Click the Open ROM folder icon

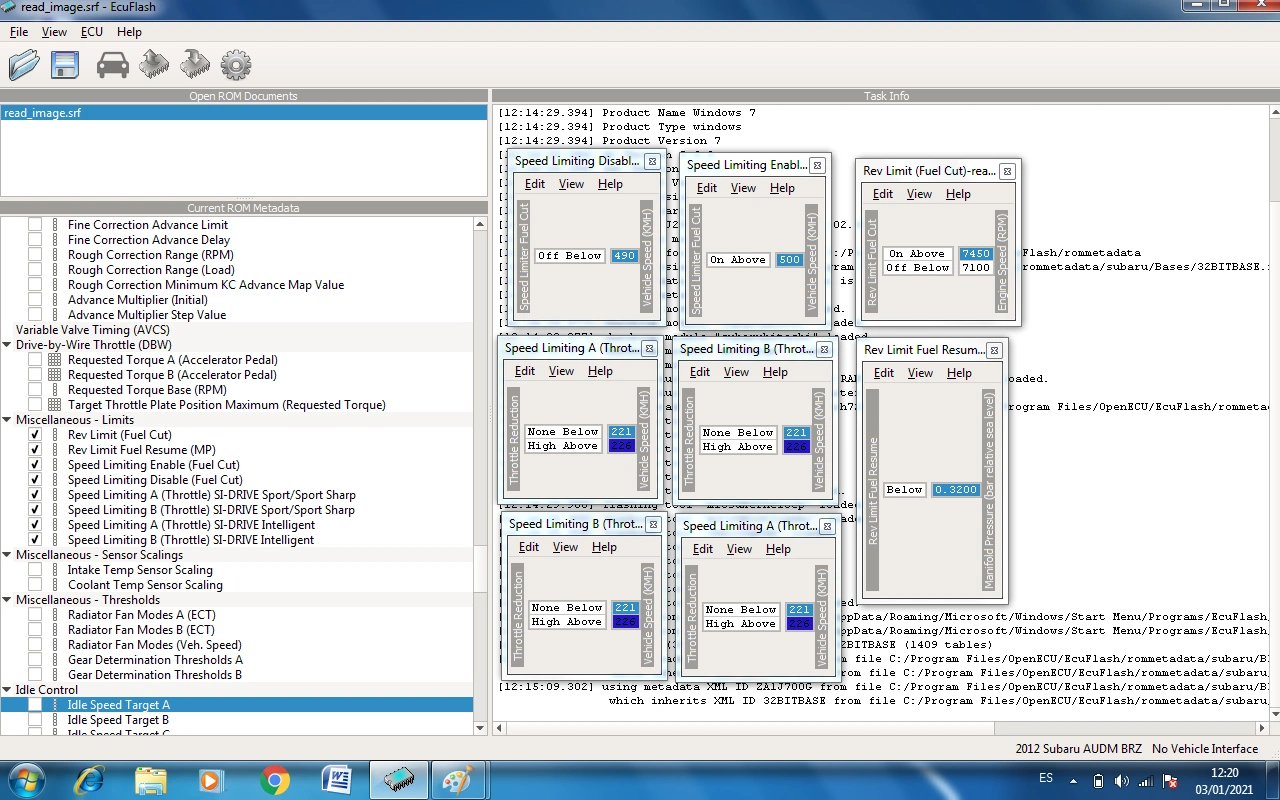point(24,65)
